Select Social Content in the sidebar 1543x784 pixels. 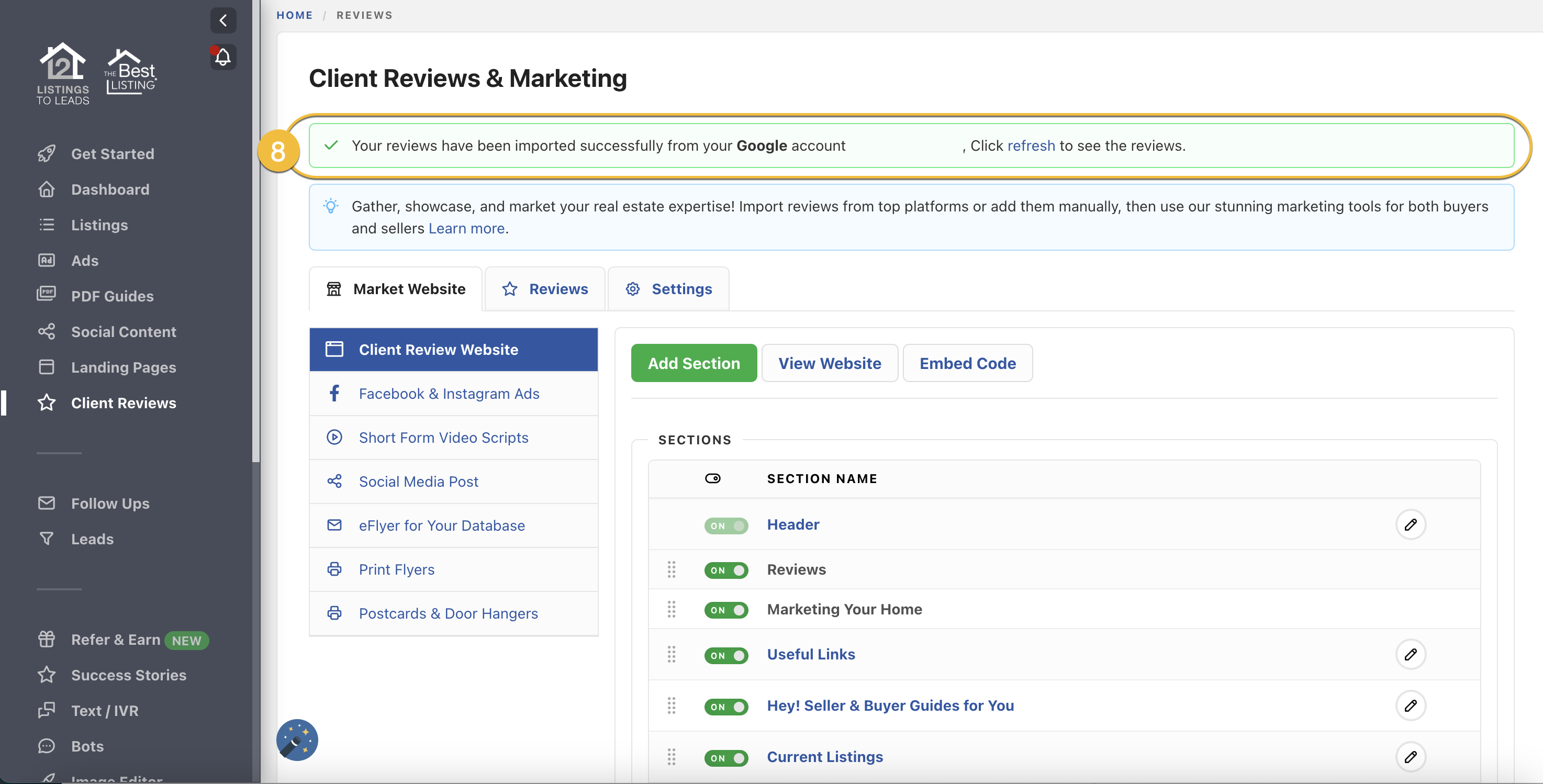(x=124, y=331)
